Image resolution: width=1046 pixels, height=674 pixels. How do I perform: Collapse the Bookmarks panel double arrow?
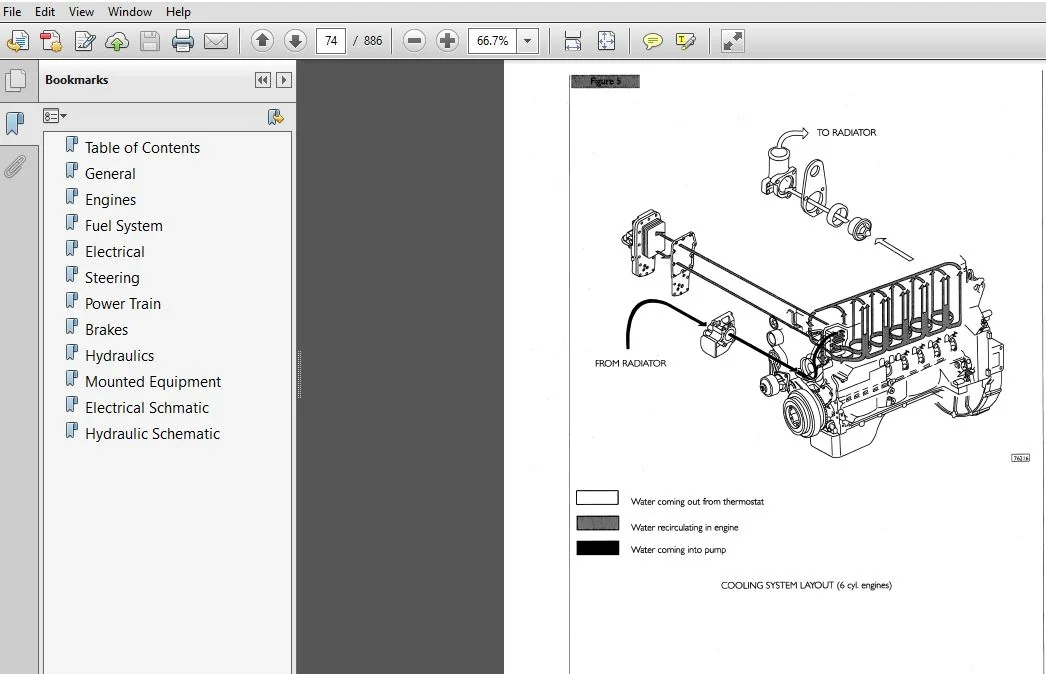[x=263, y=80]
